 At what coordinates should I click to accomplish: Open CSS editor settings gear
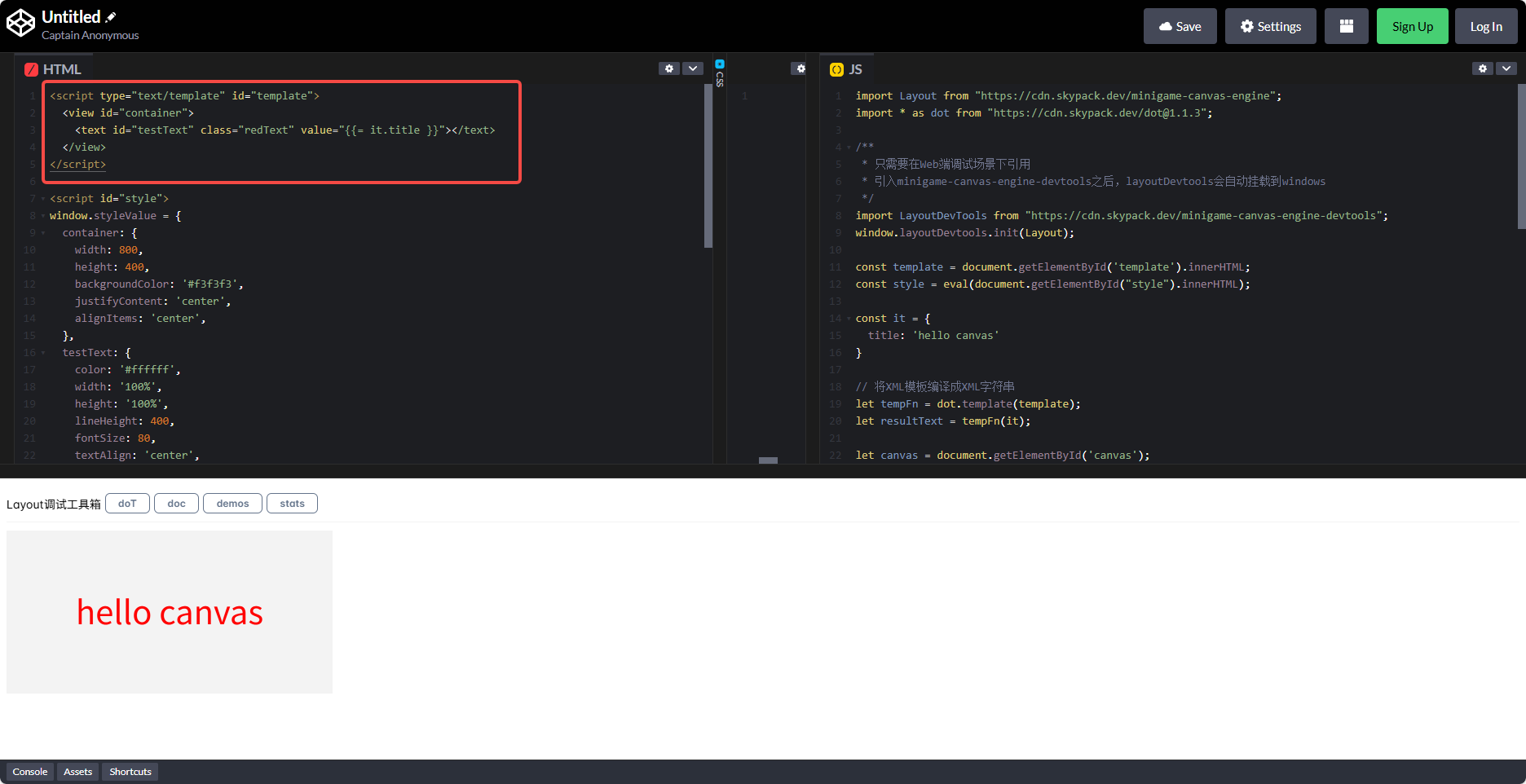tap(800, 68)
